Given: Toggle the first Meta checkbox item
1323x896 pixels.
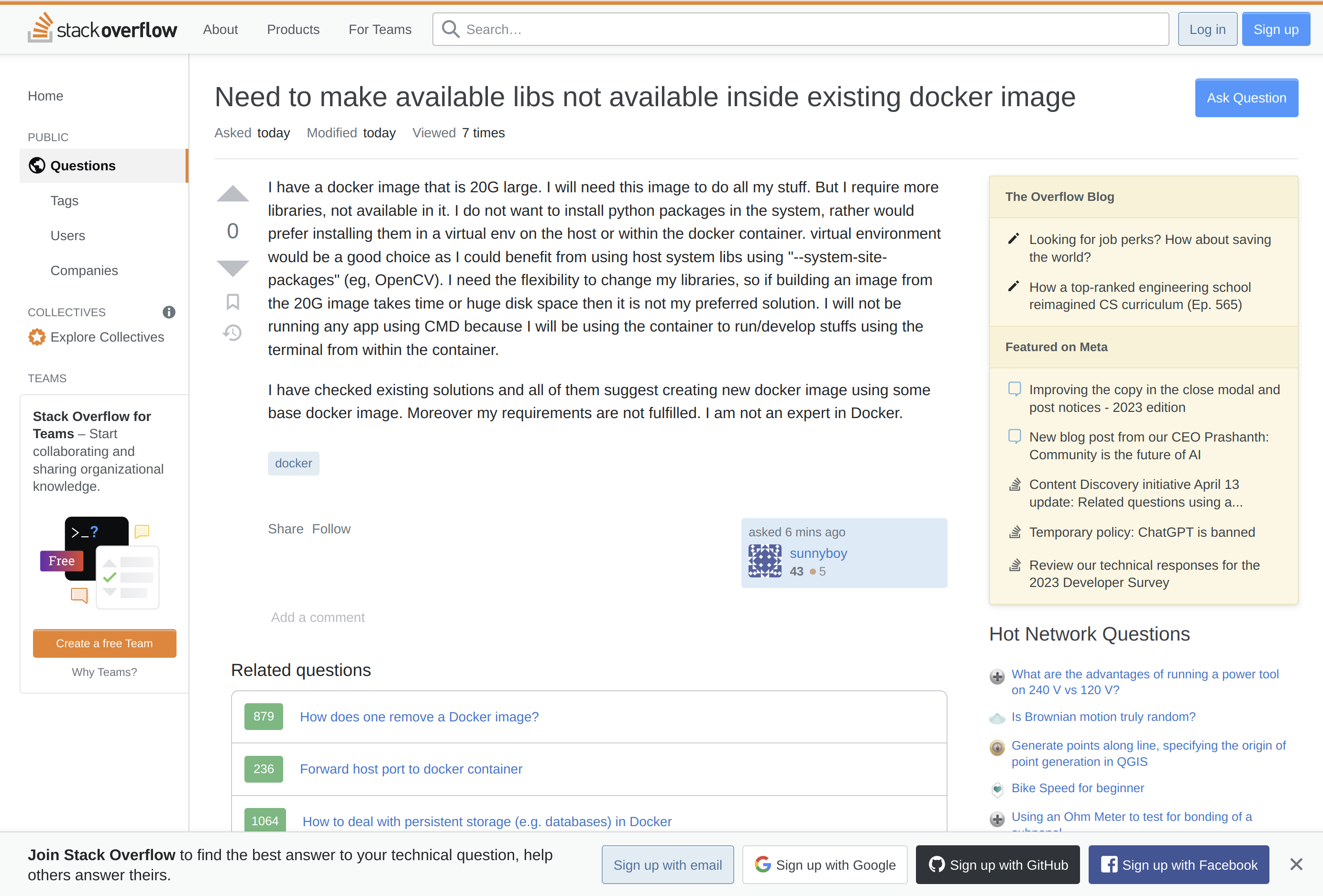Looking at the screenshot, I should 1014,389.
